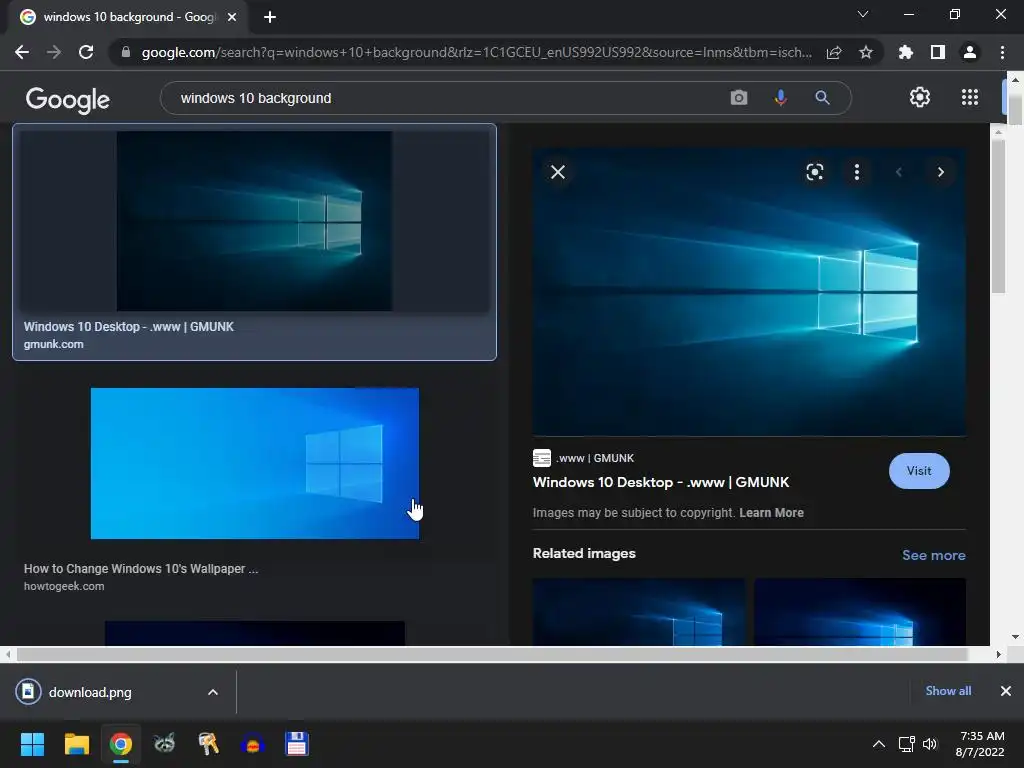1024x768 pixels.
Task: Open the Windows 10 Desktop GMUNK title link
Action: [661, 483]
